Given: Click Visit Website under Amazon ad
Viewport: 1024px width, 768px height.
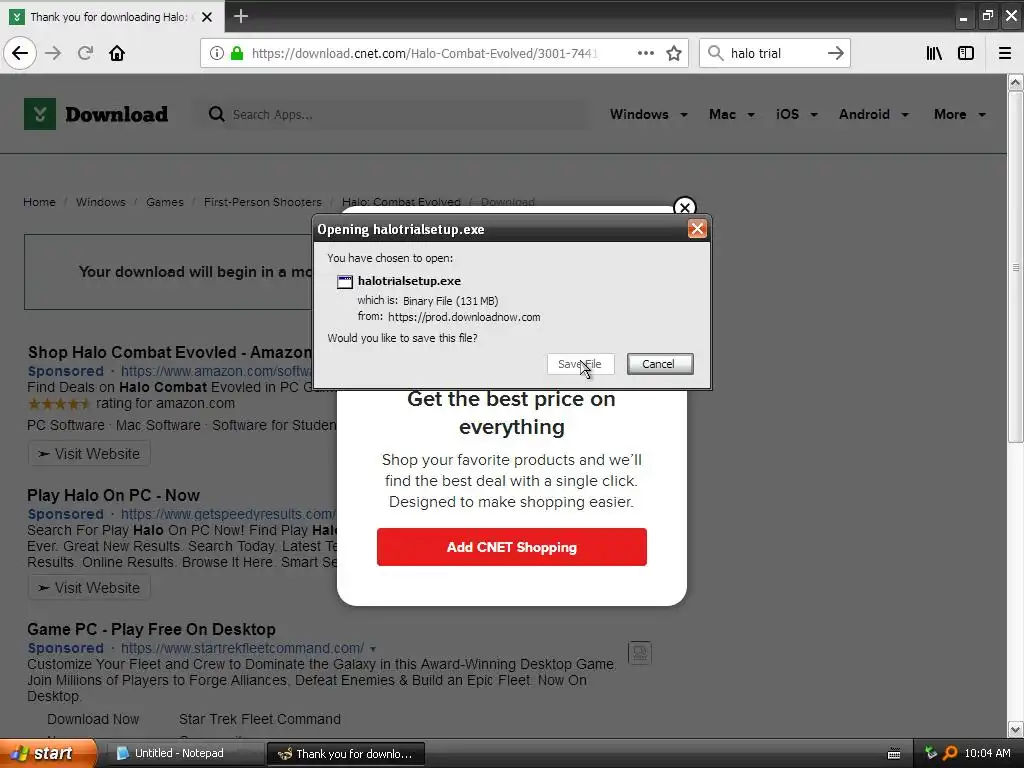Looking at the screenshot, I should coord(89,454).
